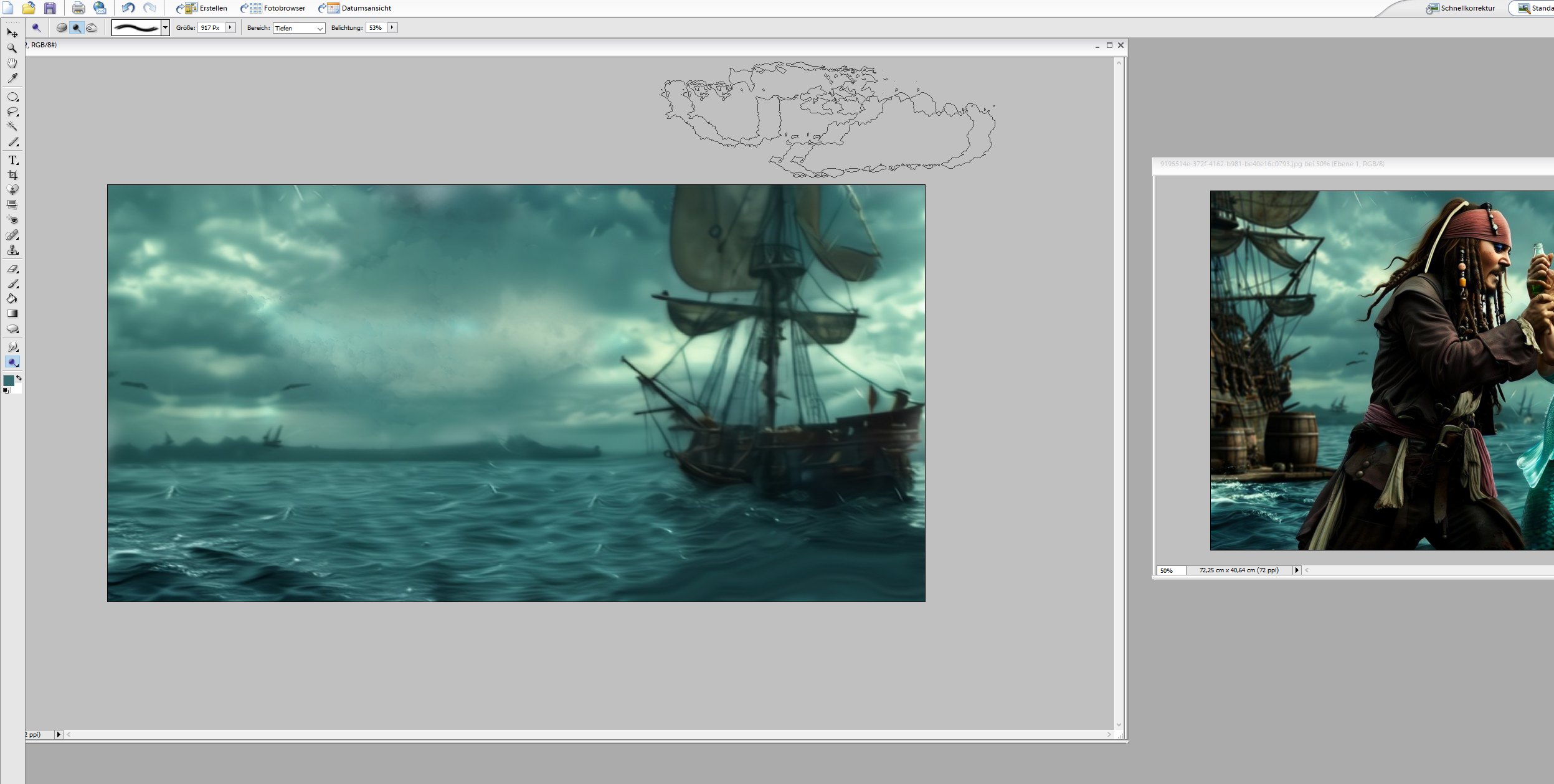The height and width of the screenshot is (784, 1554).
Task: Select the Zoom tool in toolbox
Action: (12, 48)
